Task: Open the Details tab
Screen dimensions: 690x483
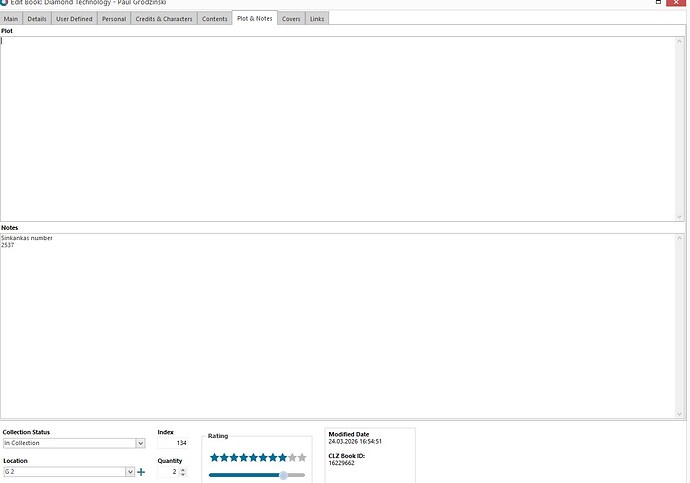Action: click(37, 19)
